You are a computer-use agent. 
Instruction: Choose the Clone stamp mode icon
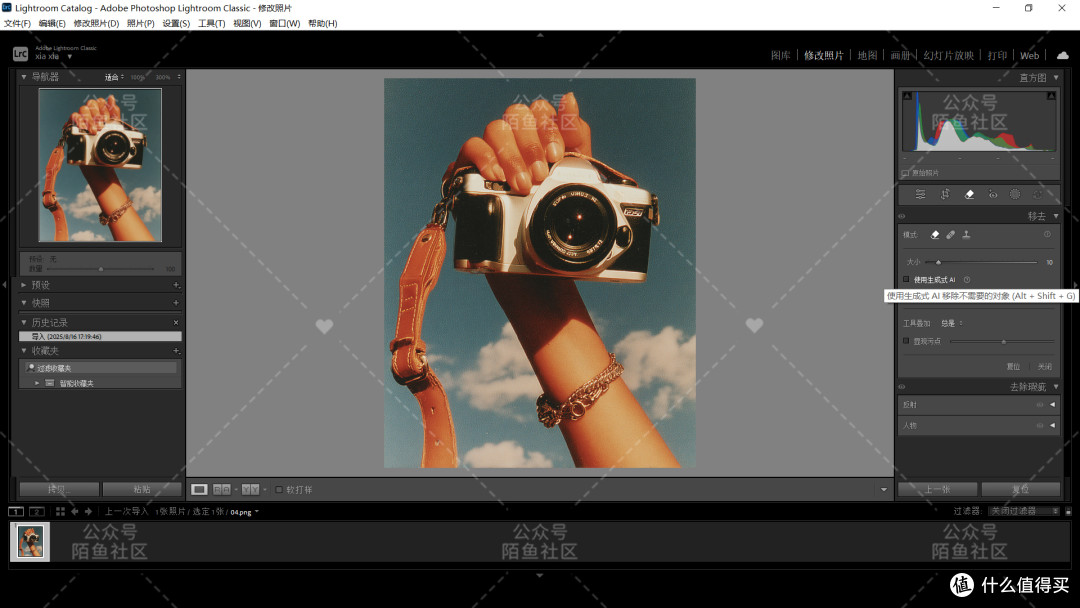click(x=966, y=235)
